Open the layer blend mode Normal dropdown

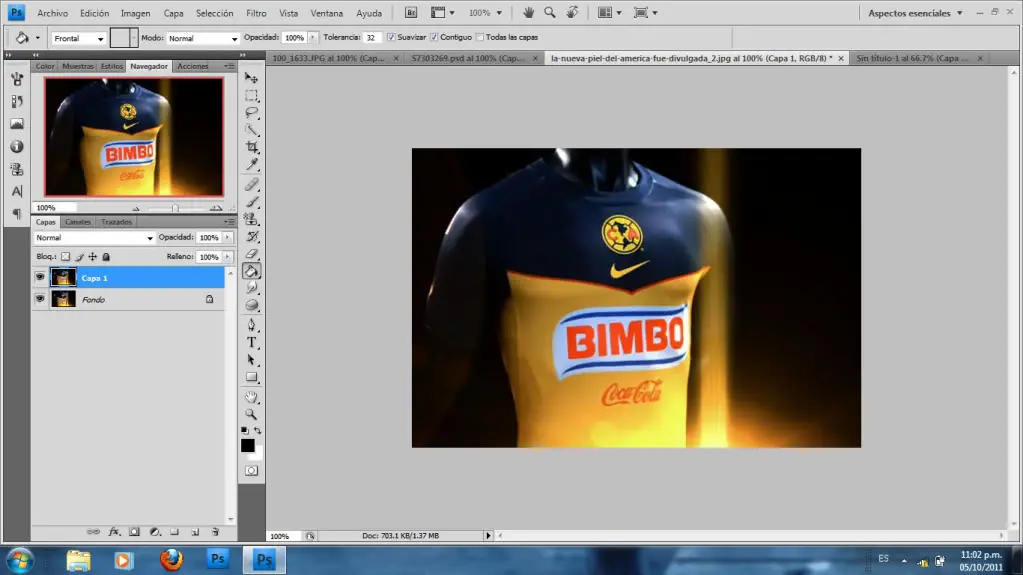[x=94, y=238]
